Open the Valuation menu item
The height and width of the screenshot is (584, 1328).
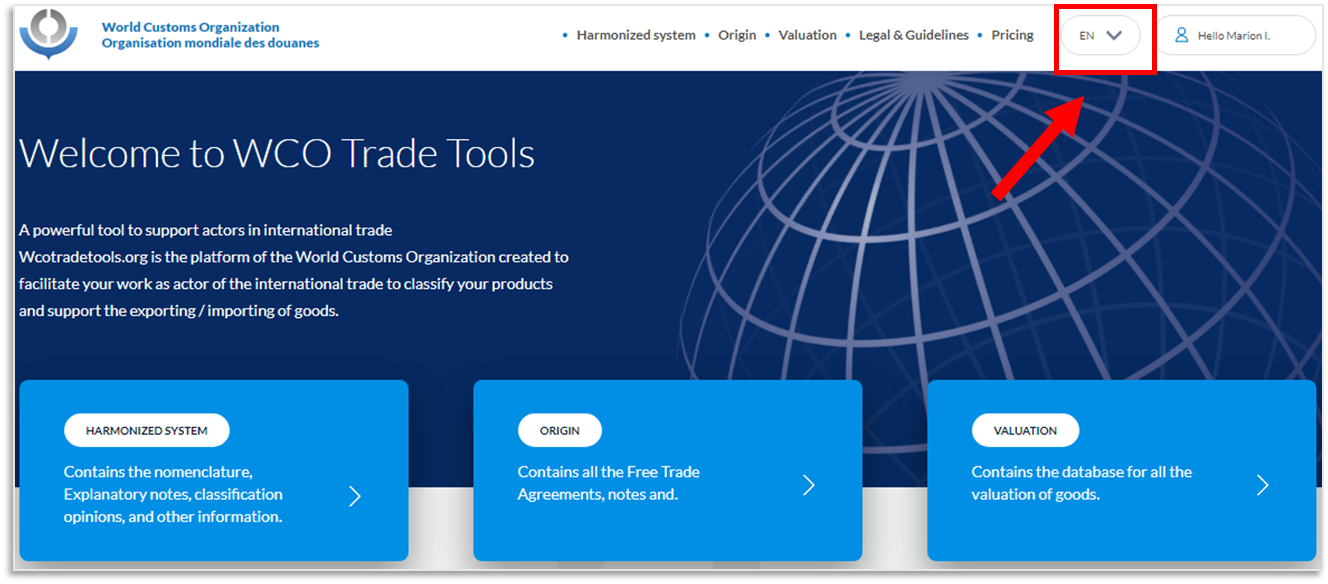tap(807, 35)
